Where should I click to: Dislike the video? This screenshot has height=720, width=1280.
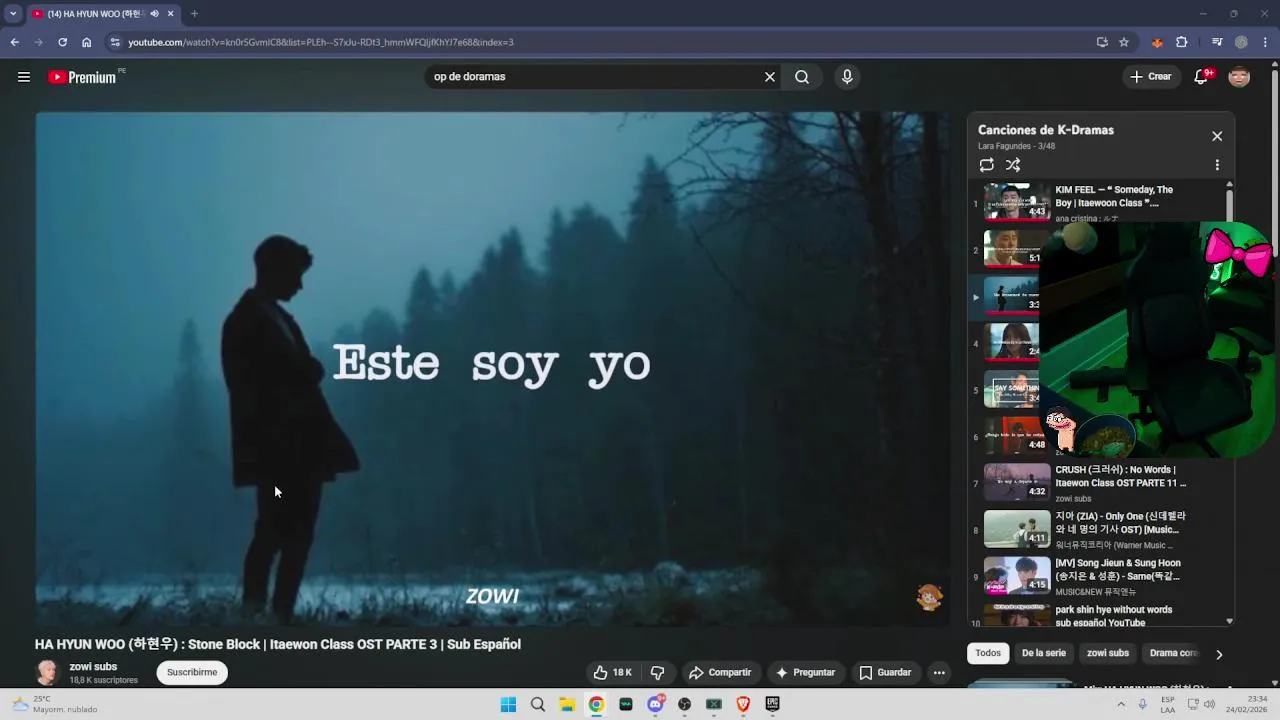657,673
